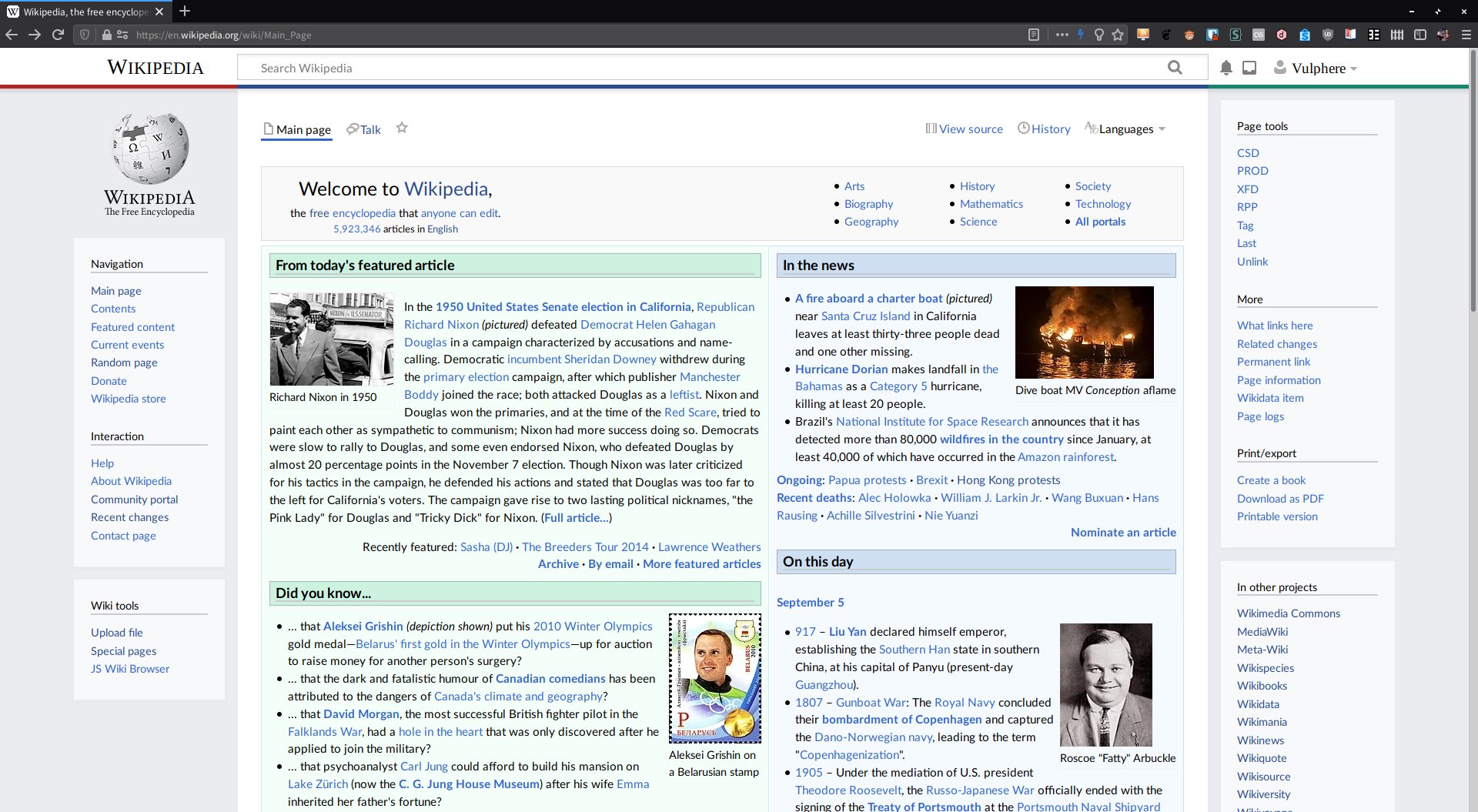Open the 1950 Senate election article link
The image size is (1478, 812).
563,306
